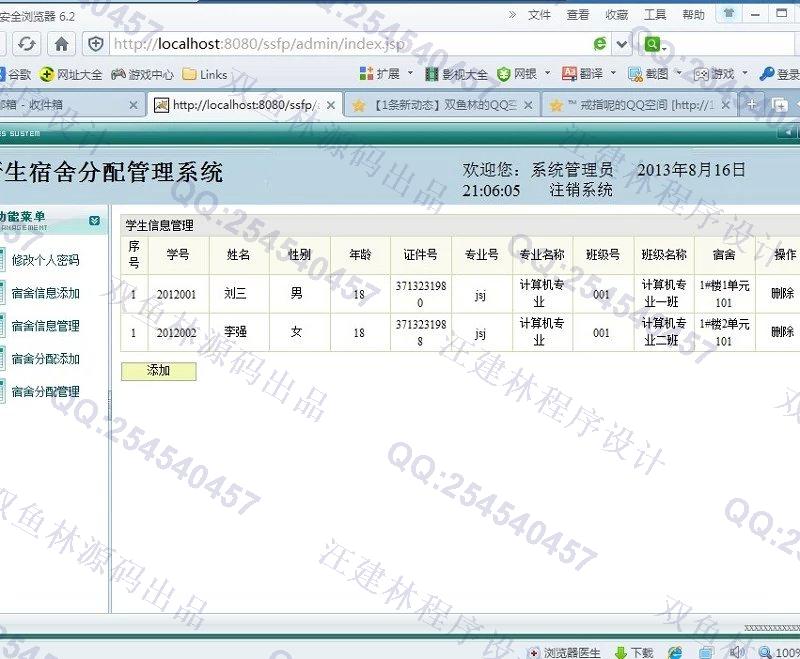The height and width of the screenshot is (659, 800).
Task: Open the 扩展 toolbar item
Action: point(380,74)
